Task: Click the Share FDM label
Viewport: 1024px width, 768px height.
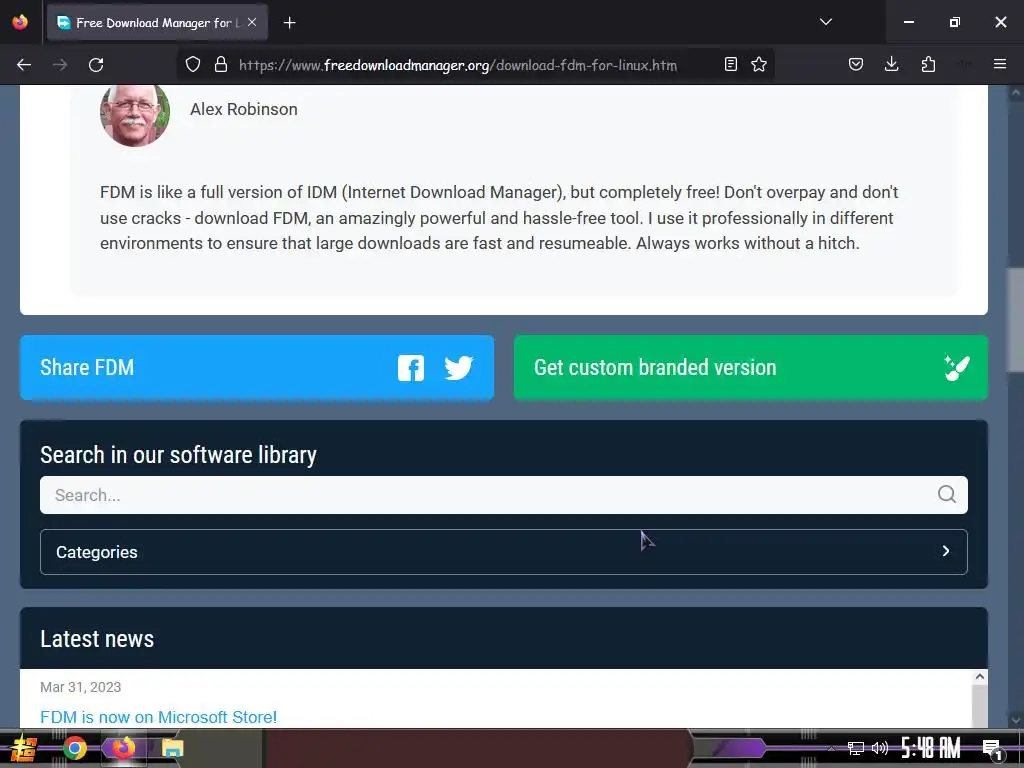Action: pyautogui.click(x=87, y=368)
